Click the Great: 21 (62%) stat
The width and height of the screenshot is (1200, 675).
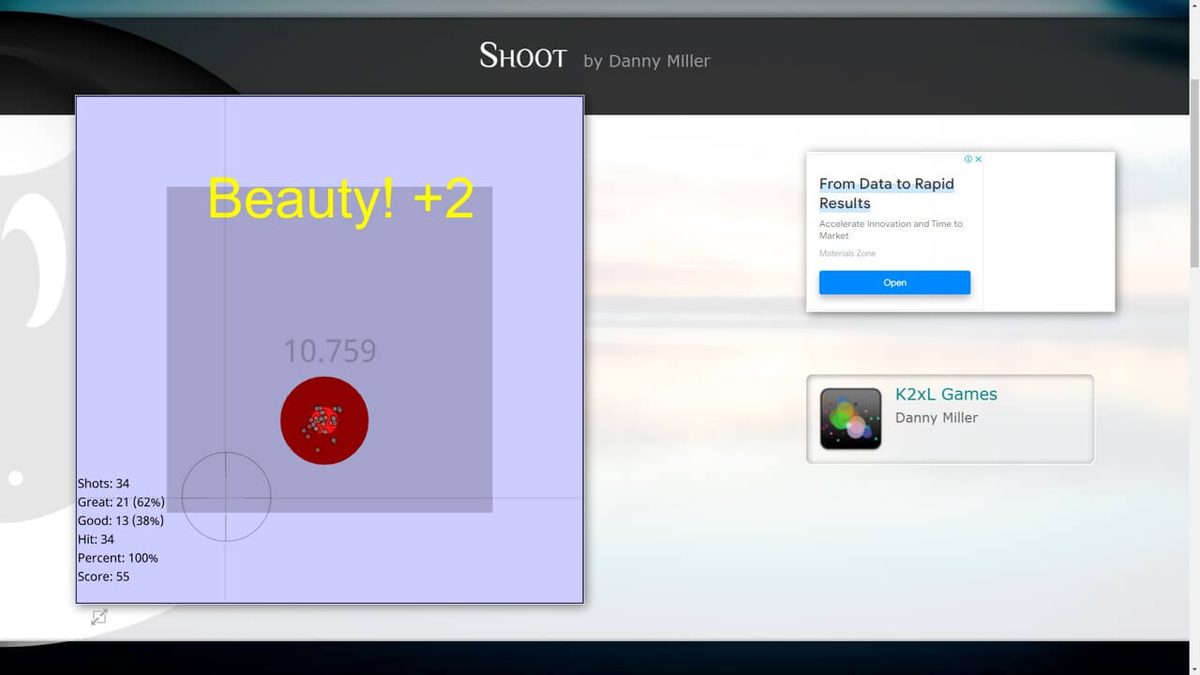(x=121, y=502)
